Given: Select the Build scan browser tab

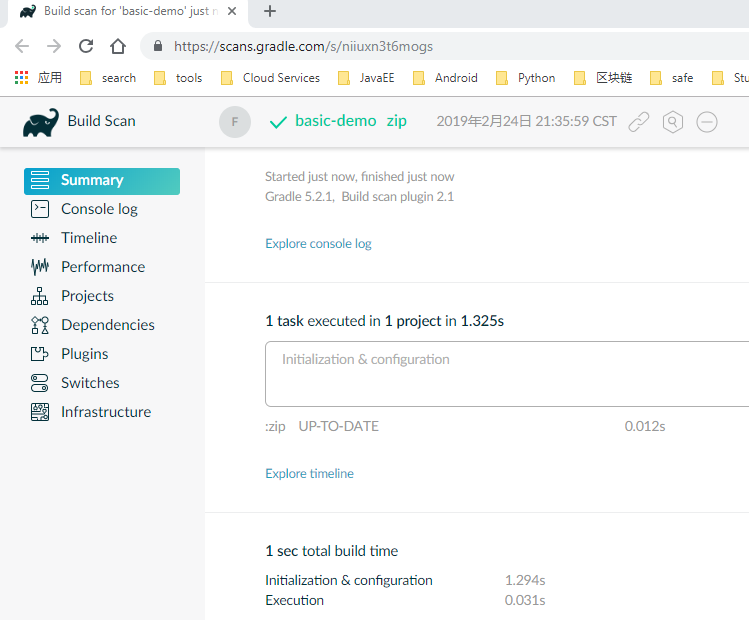Looking at the screenshot, I should point(128,11).
